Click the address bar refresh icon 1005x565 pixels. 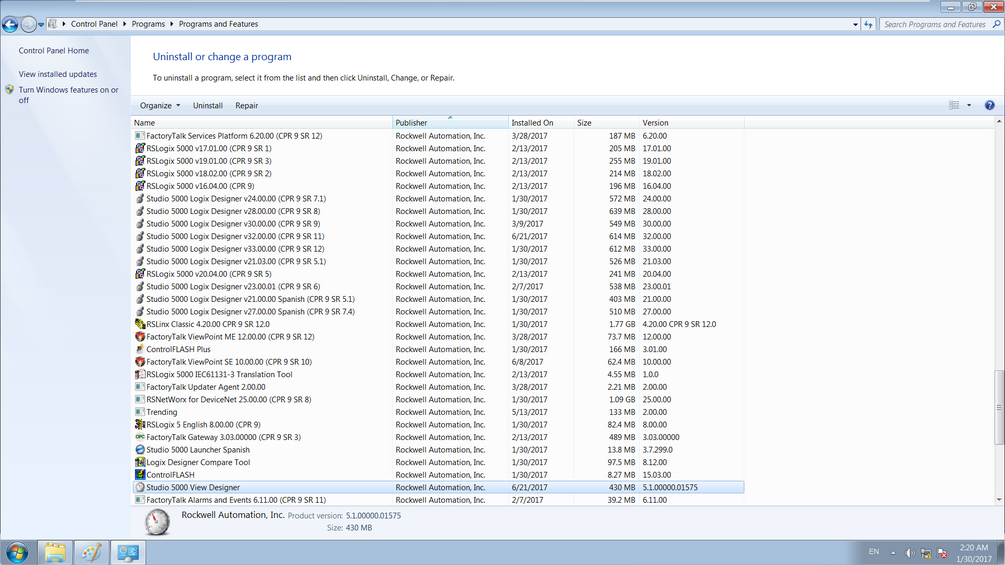coord(868,24)
